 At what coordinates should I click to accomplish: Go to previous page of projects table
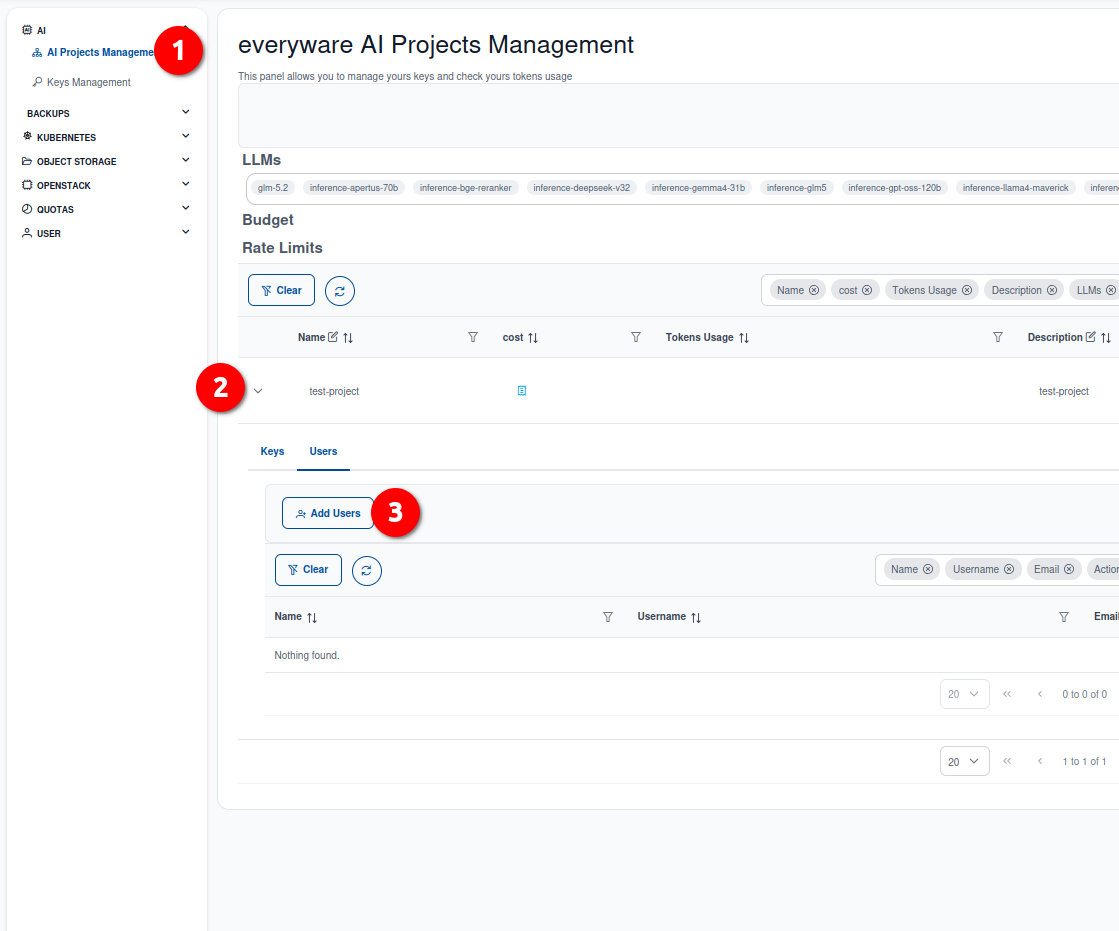click(x=1040, y=761)
